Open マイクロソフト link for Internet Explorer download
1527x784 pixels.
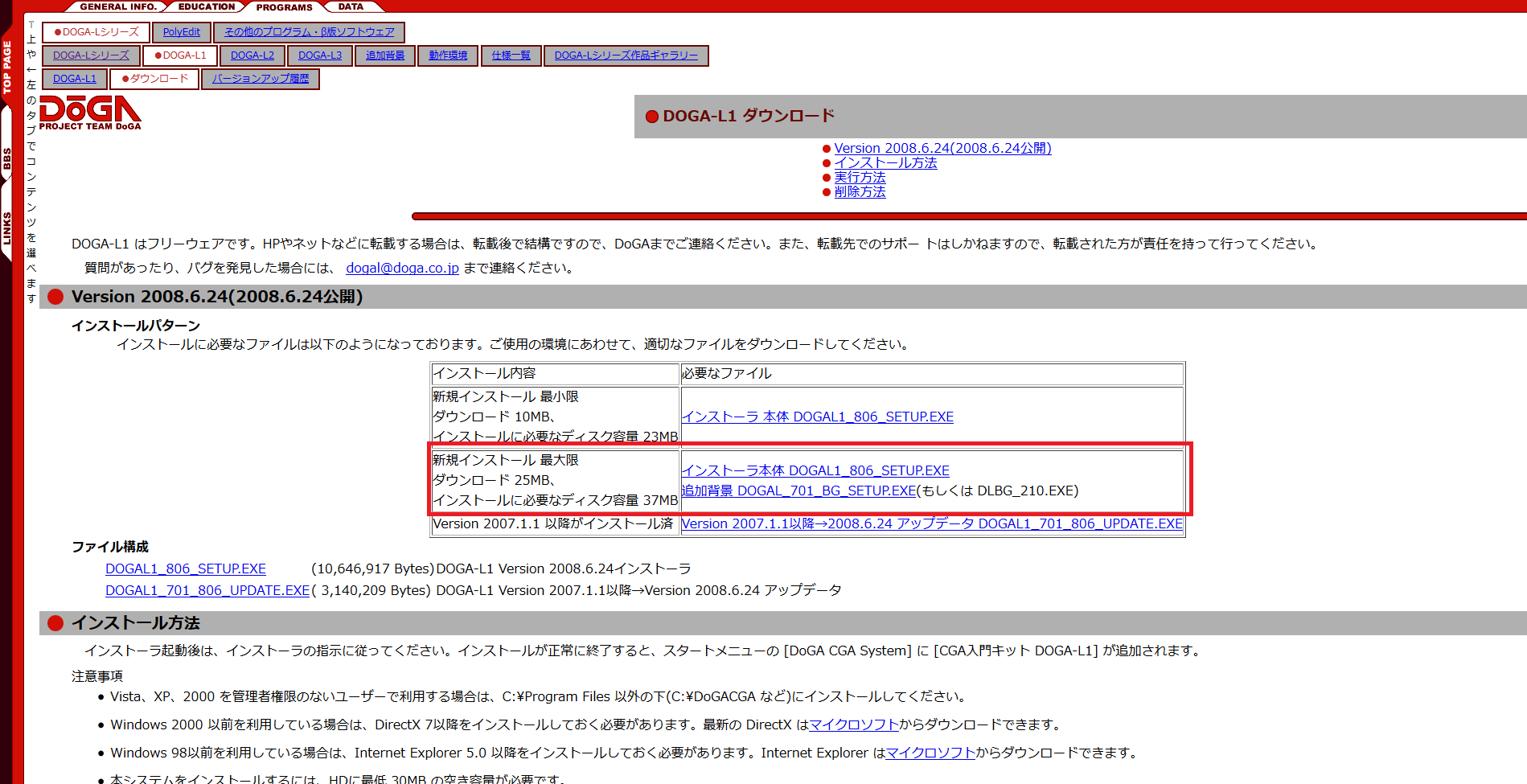[930, 753]
